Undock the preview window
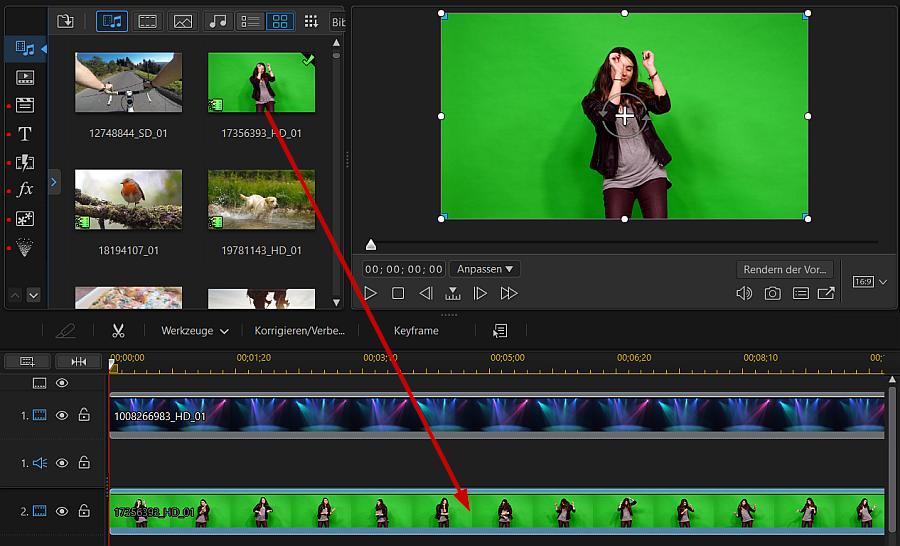This screenshot has height=546, width=900. click(x=826, y=293)
